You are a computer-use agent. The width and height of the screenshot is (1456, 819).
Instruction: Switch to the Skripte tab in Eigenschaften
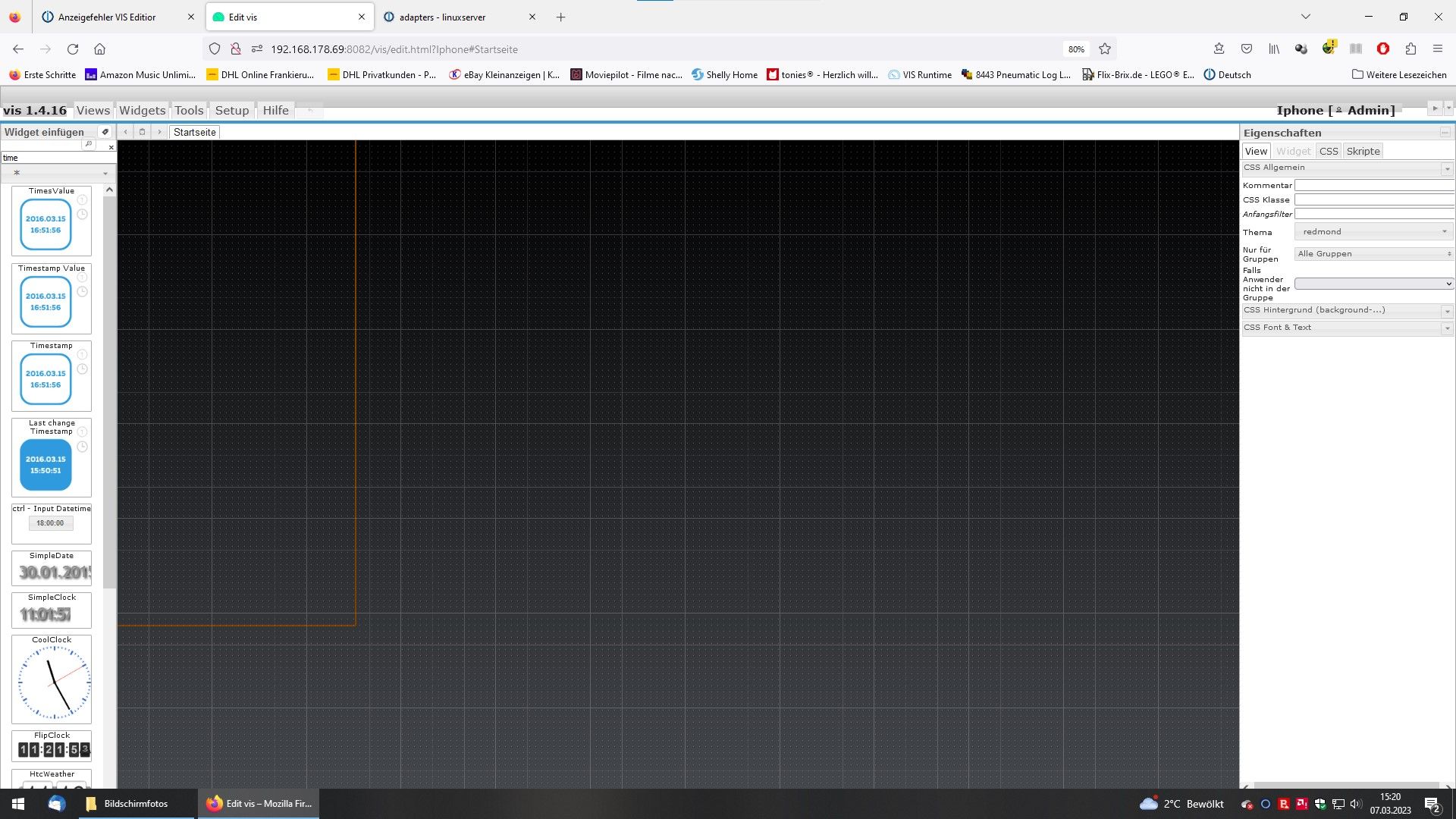(x=1363, y=151)
